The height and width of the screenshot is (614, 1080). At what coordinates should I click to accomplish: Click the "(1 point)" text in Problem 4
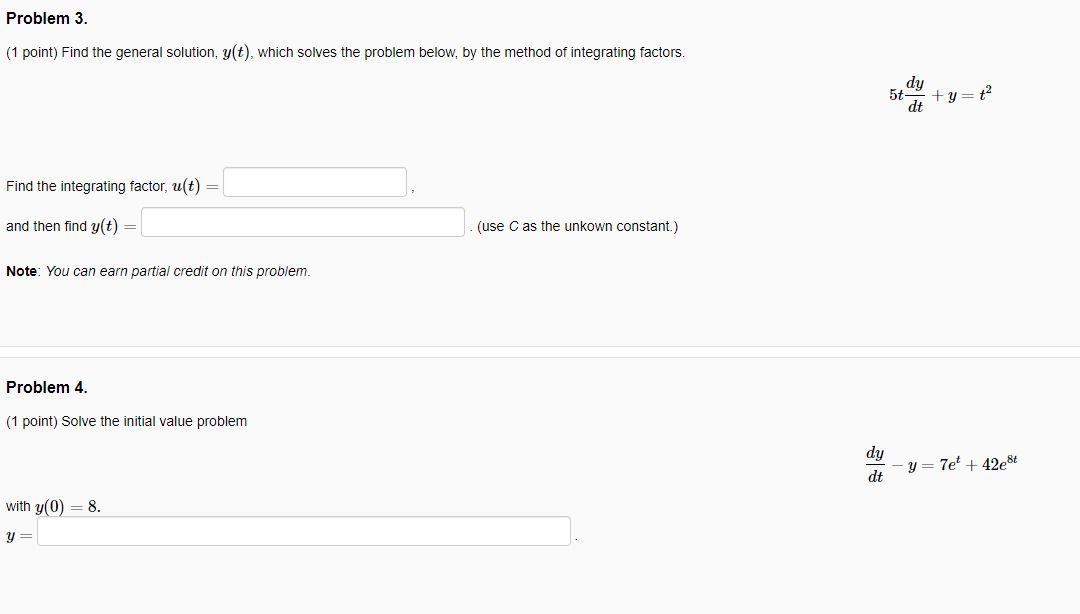click(x=32, y=421)
